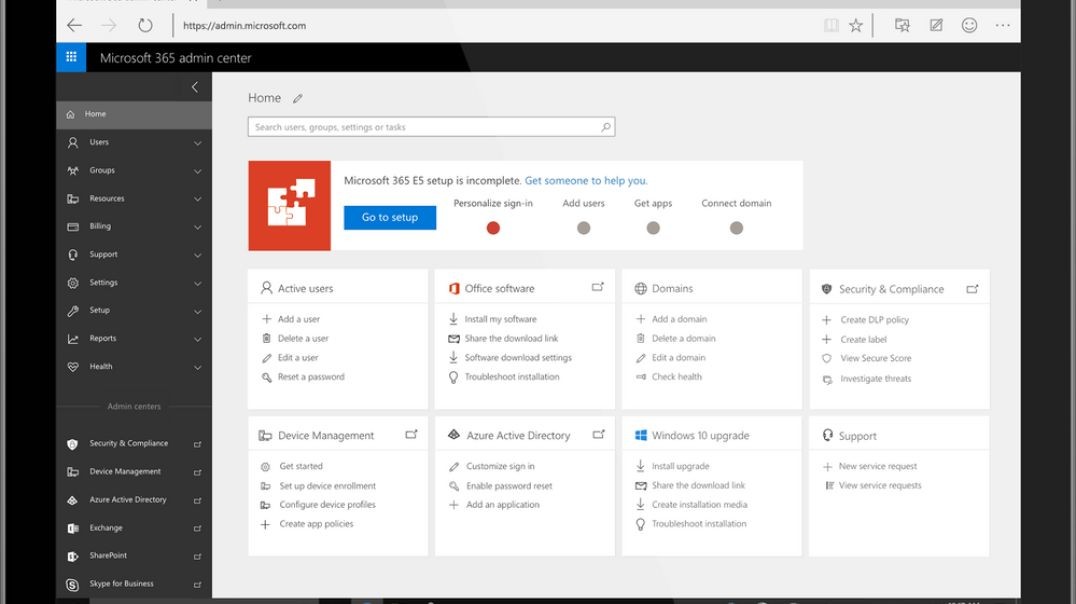Open the Office software pop-out icon
The image size is (1076, 604).
click(598, 287)
